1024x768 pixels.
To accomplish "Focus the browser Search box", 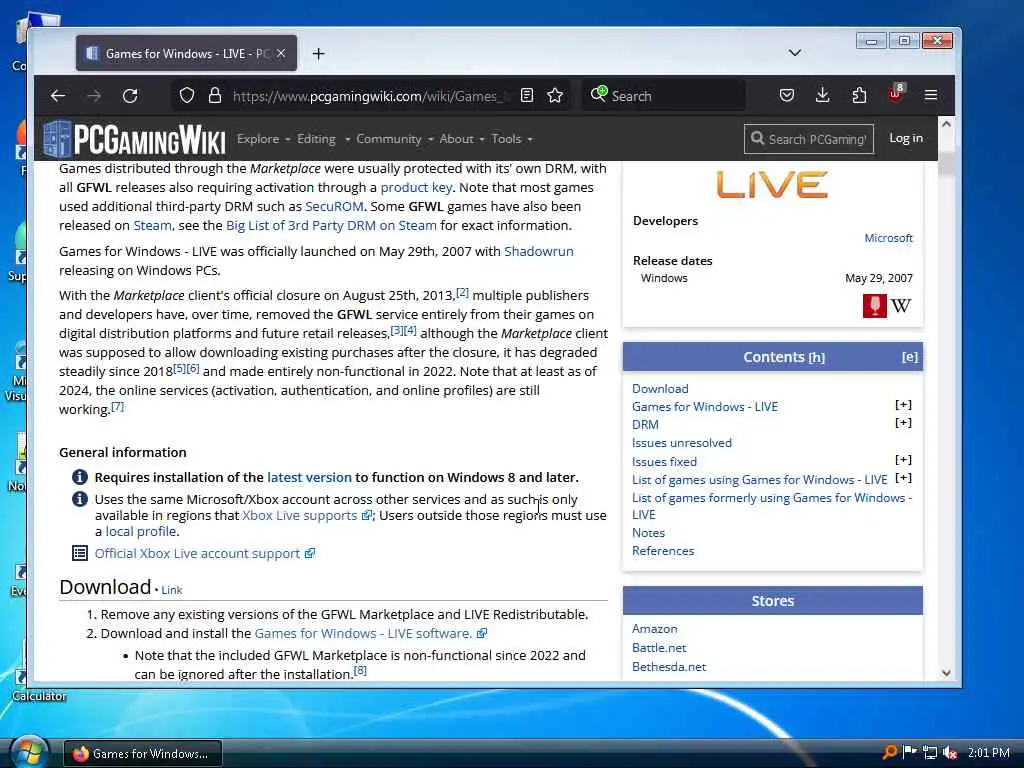I will 664,95.
